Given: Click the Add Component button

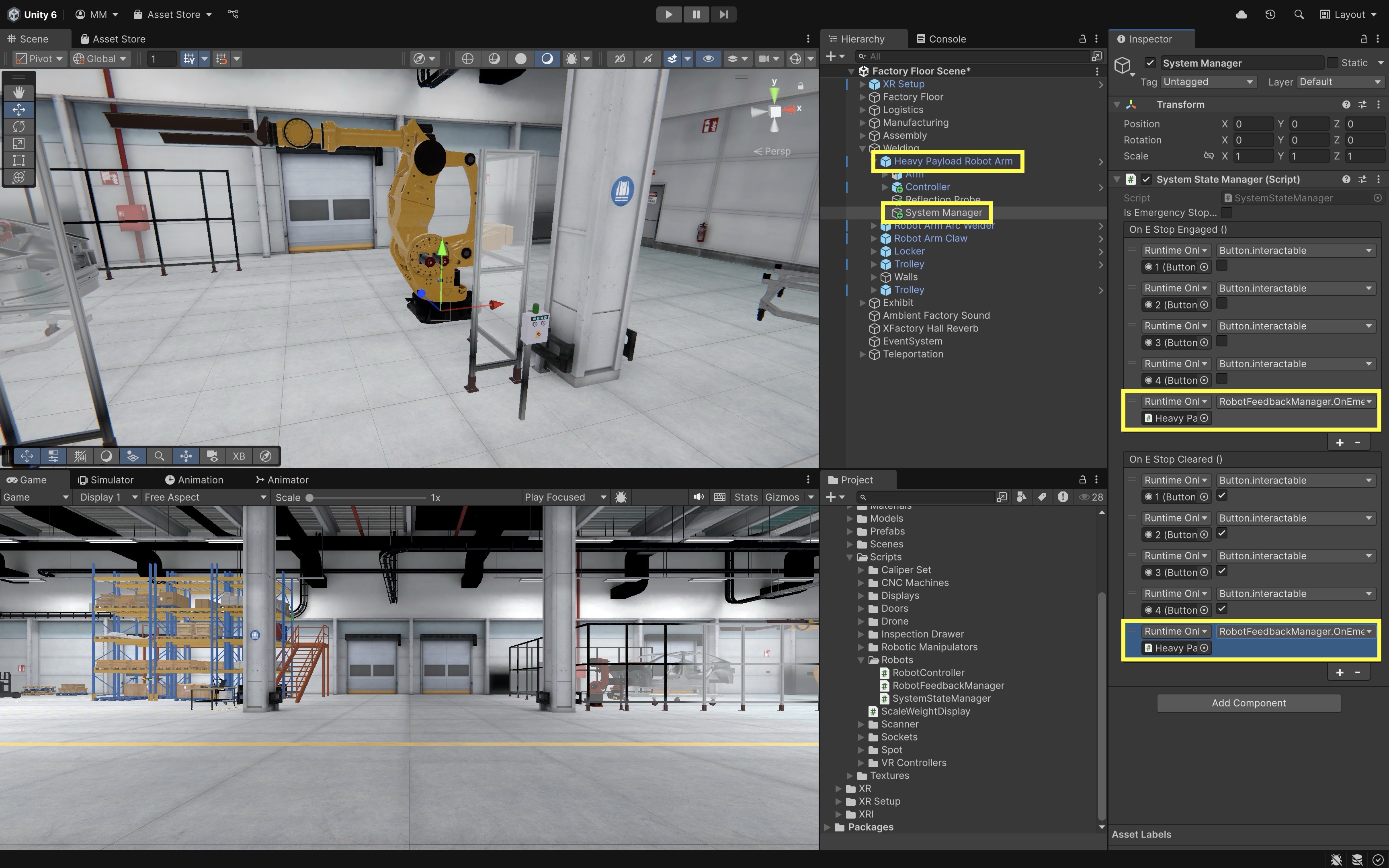Looking at the screenshot, I should 1248,703.
